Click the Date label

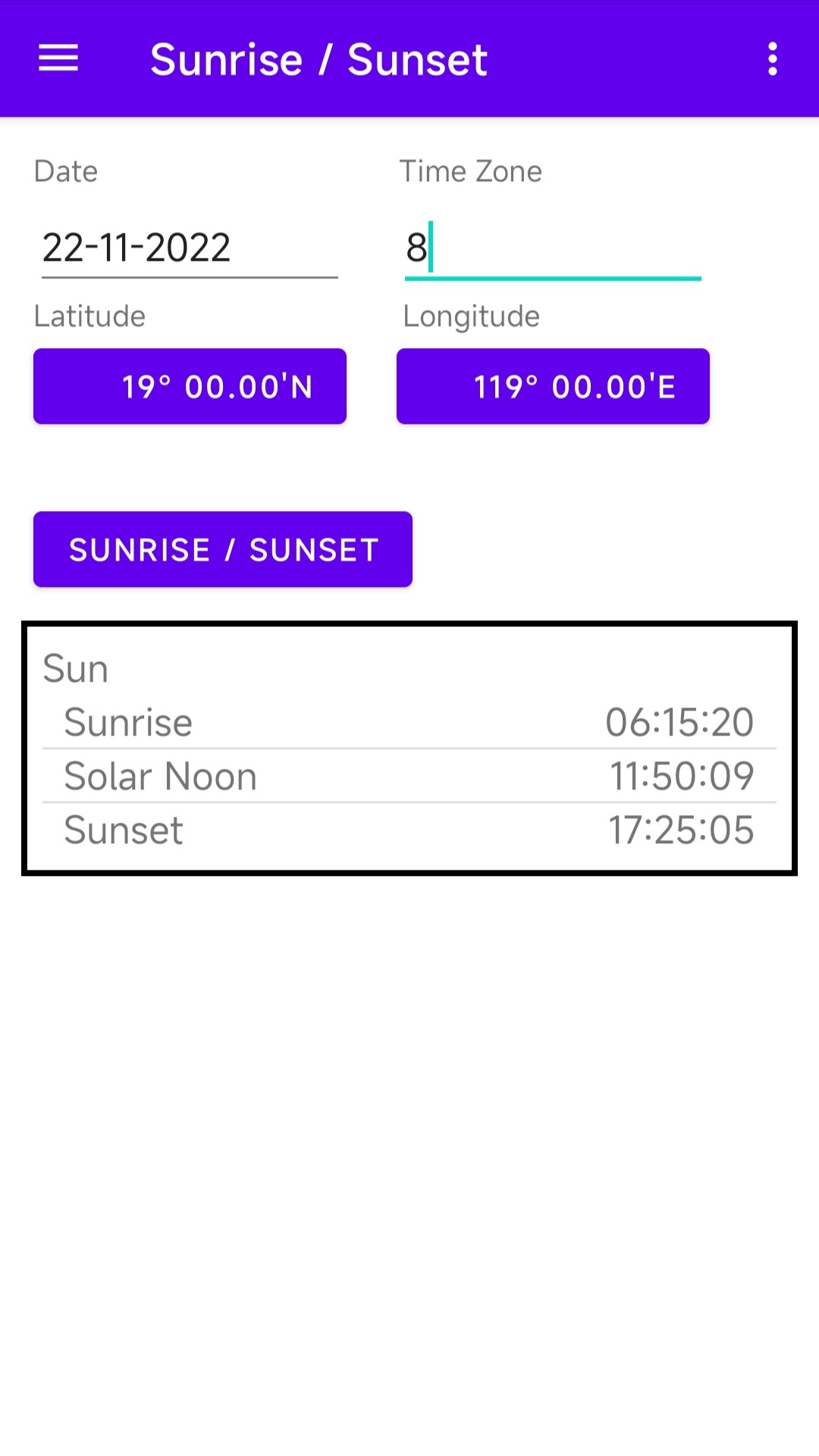(x=66, y=171)
